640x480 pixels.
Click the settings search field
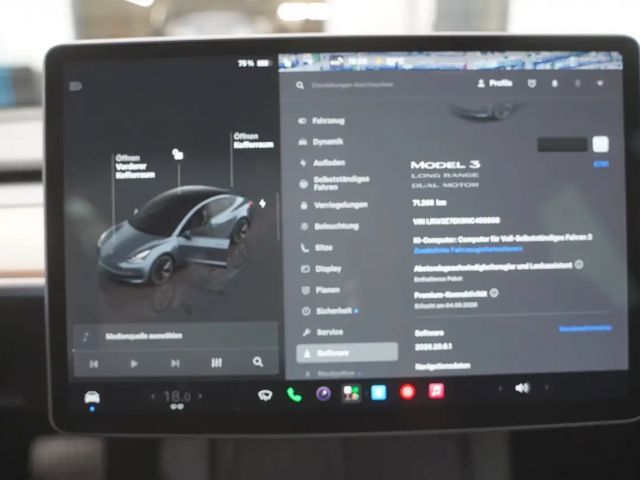click(x=353, y=85)
